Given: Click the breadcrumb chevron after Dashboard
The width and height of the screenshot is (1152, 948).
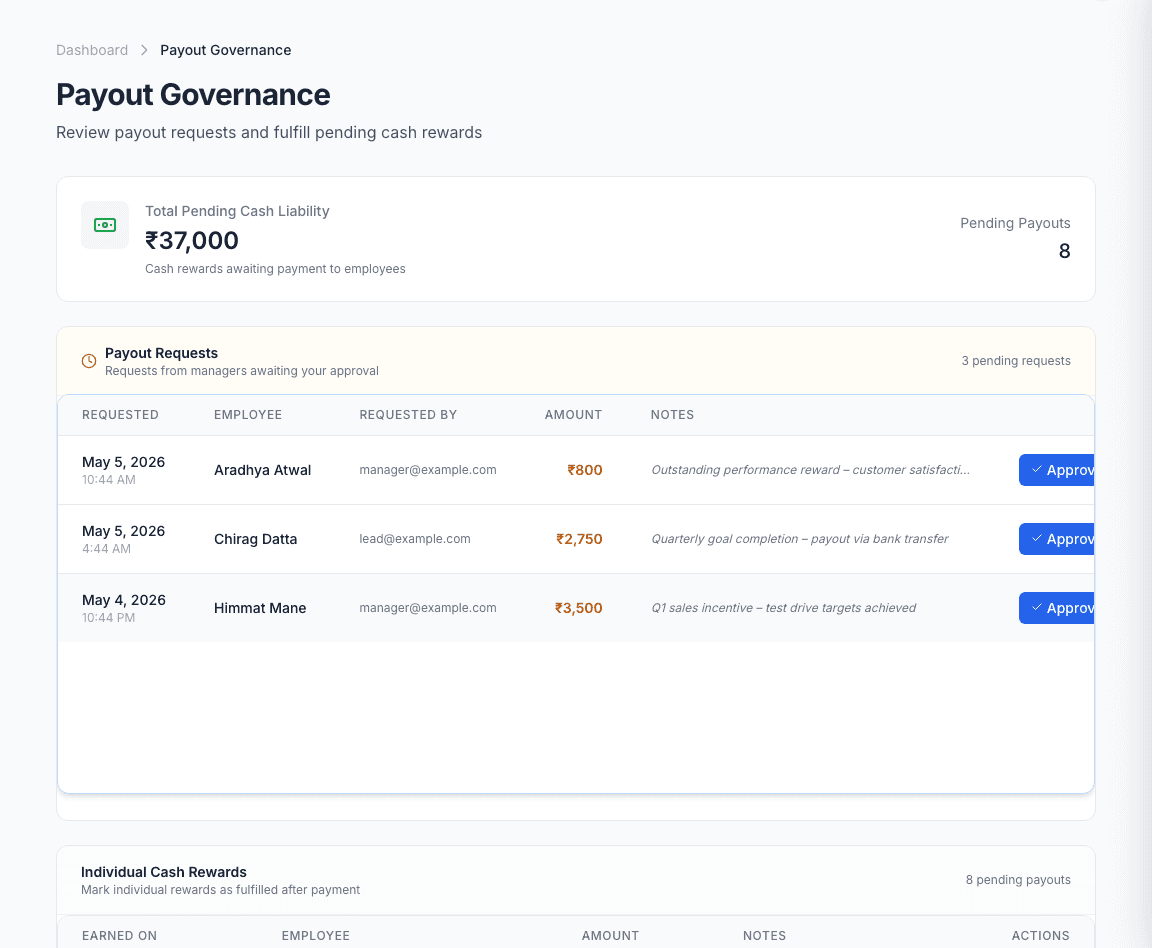Looking at the screenshot, I should 144,50.
